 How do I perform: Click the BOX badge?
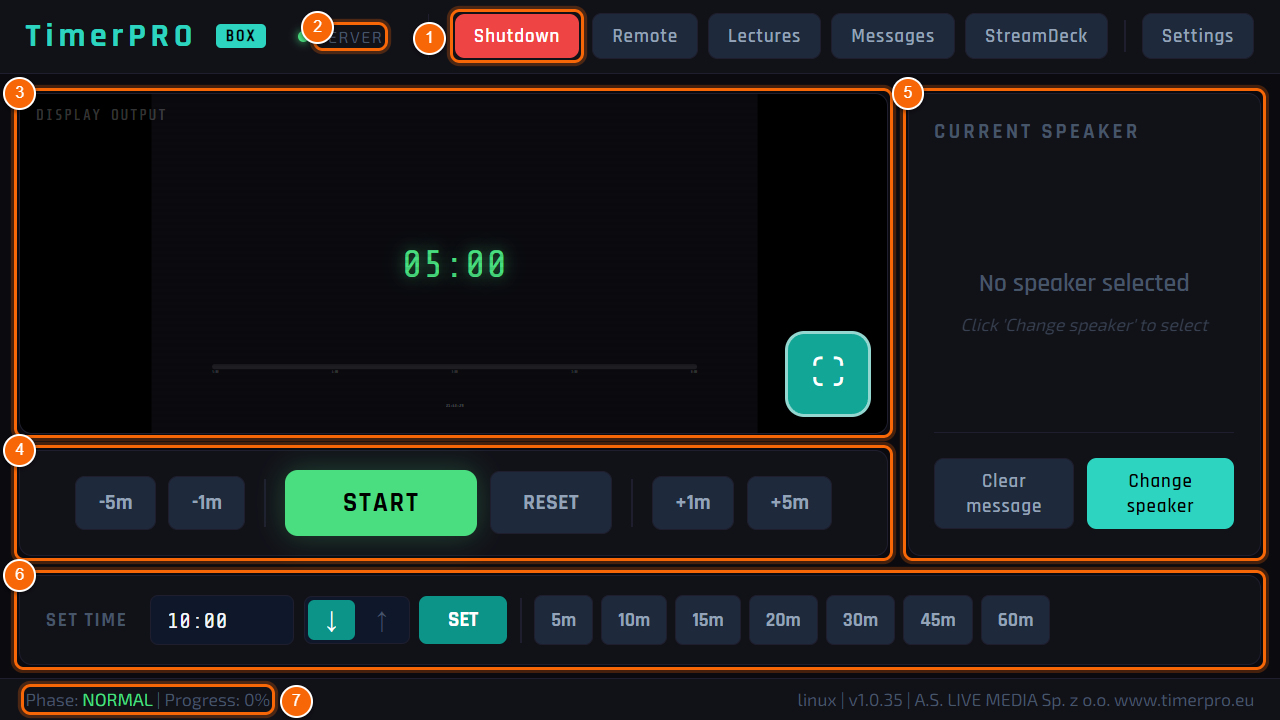pyautogui.click(x=241, y=36)
